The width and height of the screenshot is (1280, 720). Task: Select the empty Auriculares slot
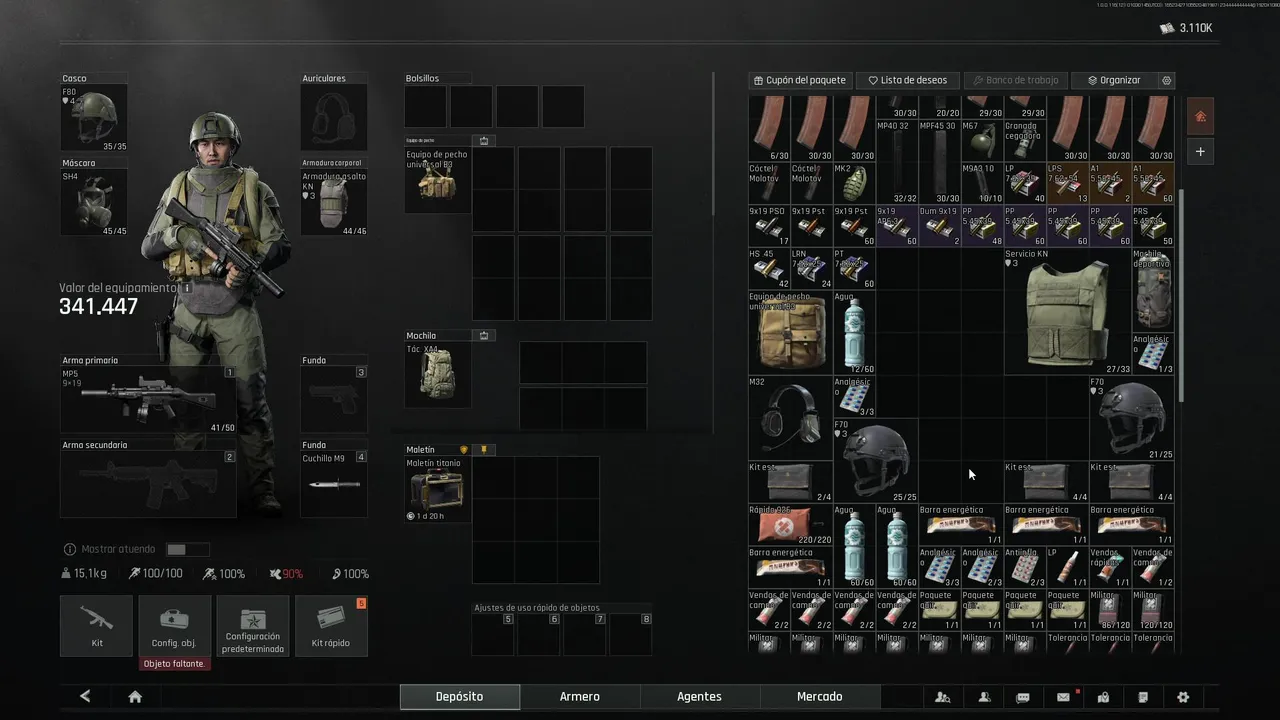pos(334,118)
